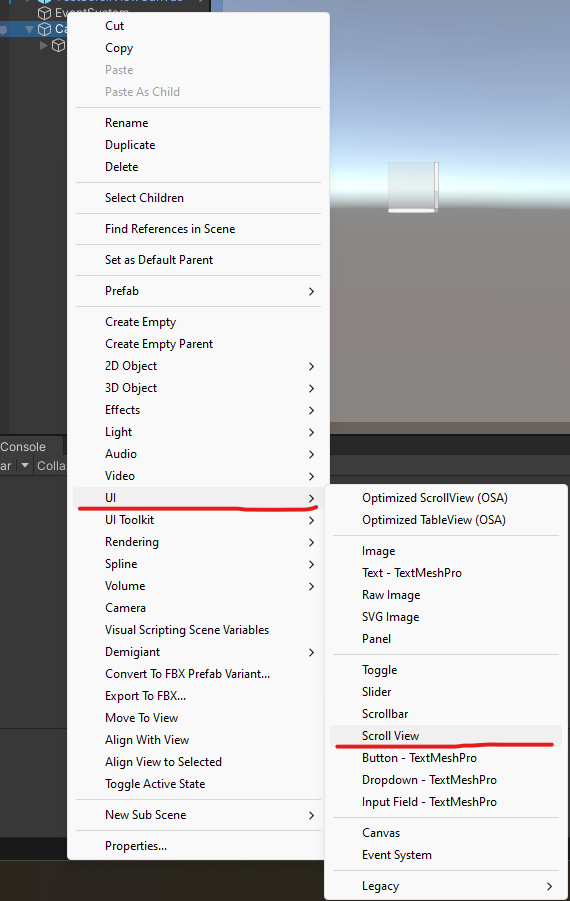Open the 3D Object submenu
Viewport: 570px width, 901px height.
pos(198,388)
